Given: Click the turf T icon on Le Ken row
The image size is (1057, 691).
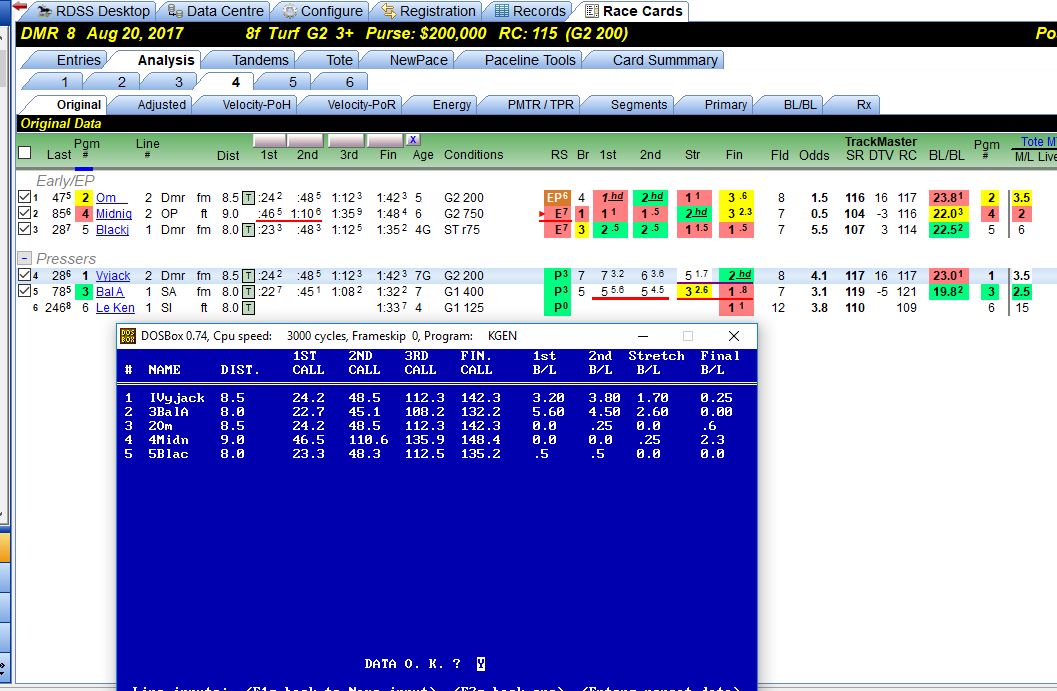Looking at the screenshot, I should [x=249, y=308].
